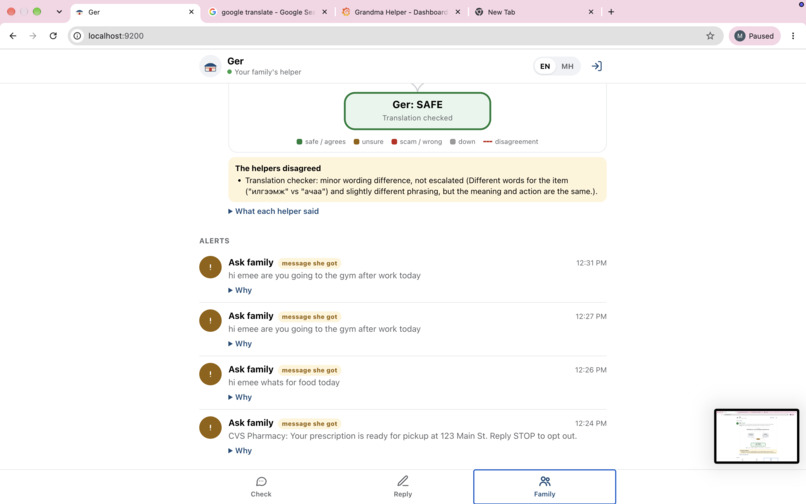Click the Reply pencil icon
806x504 pixels.
click(402, 481)
